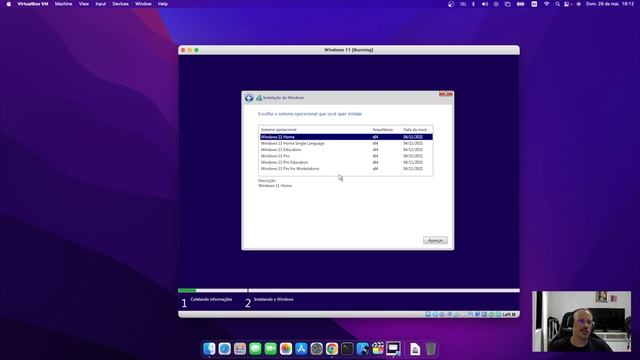The height and width of the screenshot is (360, 640).
Task: Select the Windows 11 Pro row
Action: tap(346, 156)
